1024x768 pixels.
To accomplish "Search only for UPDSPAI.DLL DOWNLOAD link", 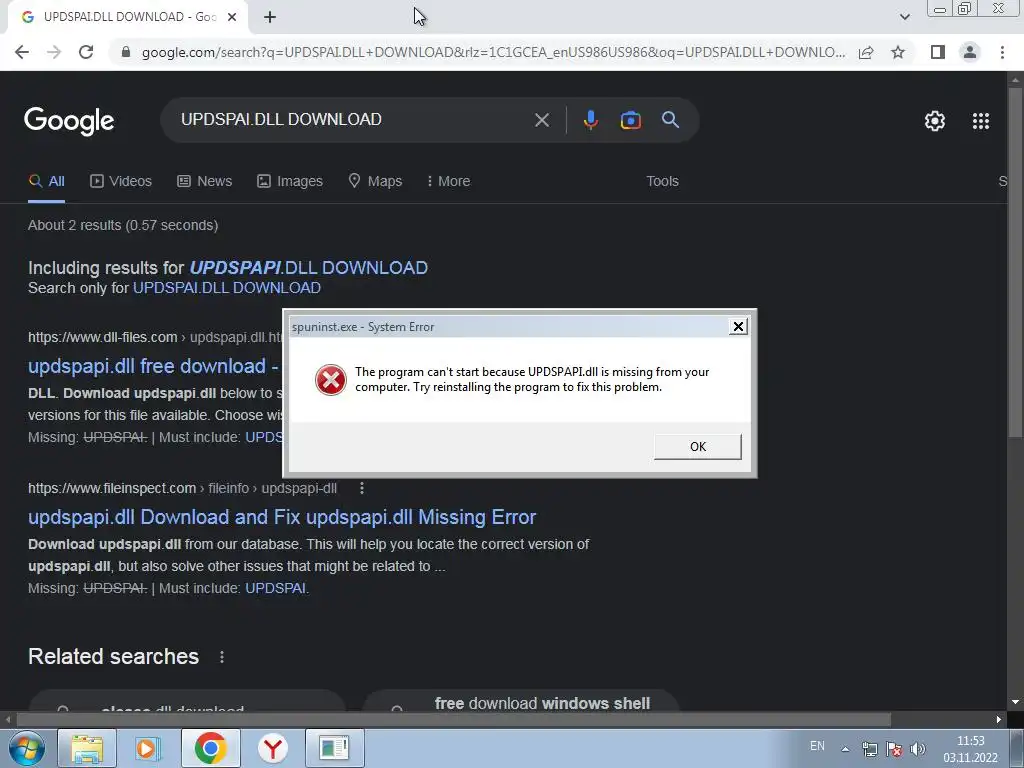I will 227,288.
